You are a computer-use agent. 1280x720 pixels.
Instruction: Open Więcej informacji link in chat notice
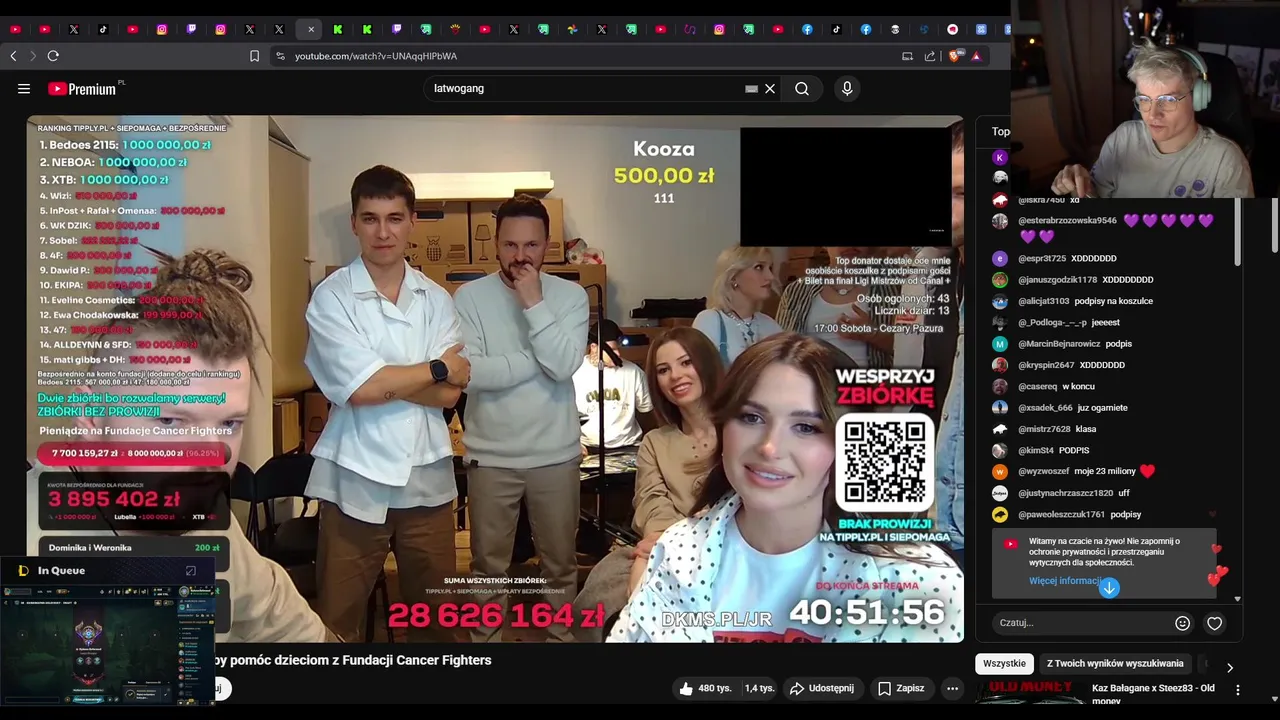pos(1064,581)
